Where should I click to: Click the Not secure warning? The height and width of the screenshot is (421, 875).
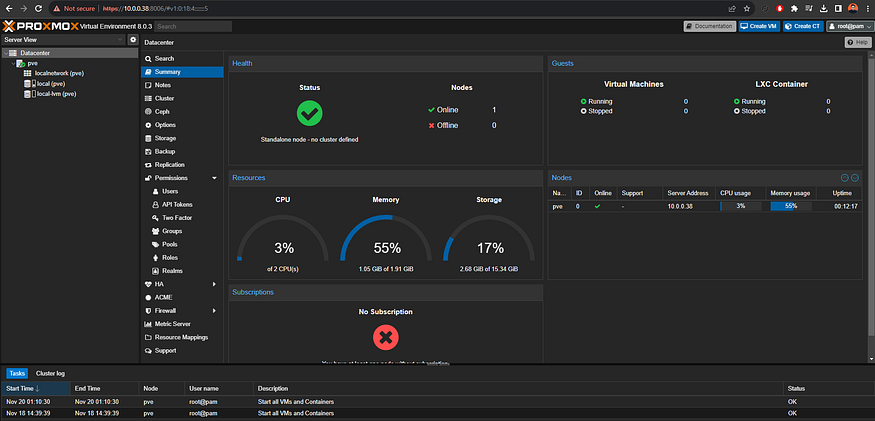click(x=74, y=8)
